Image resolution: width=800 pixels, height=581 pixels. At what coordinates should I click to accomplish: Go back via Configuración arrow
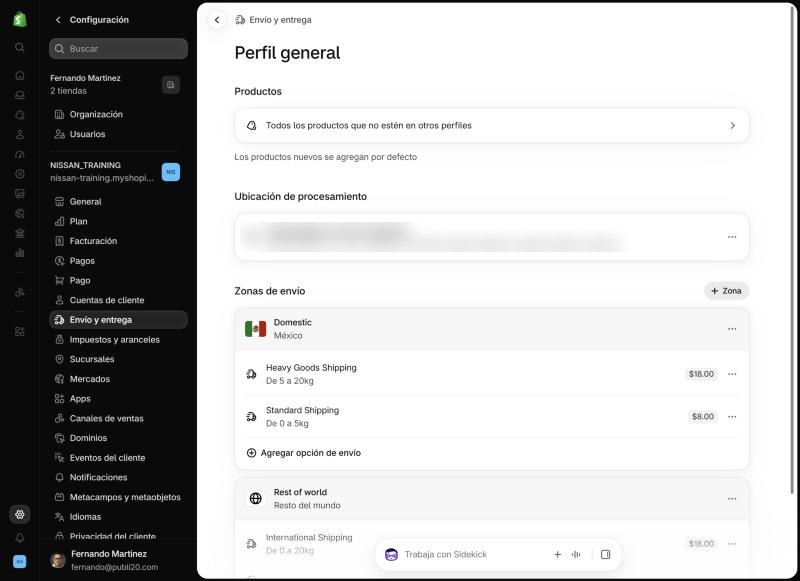[58, 19]
